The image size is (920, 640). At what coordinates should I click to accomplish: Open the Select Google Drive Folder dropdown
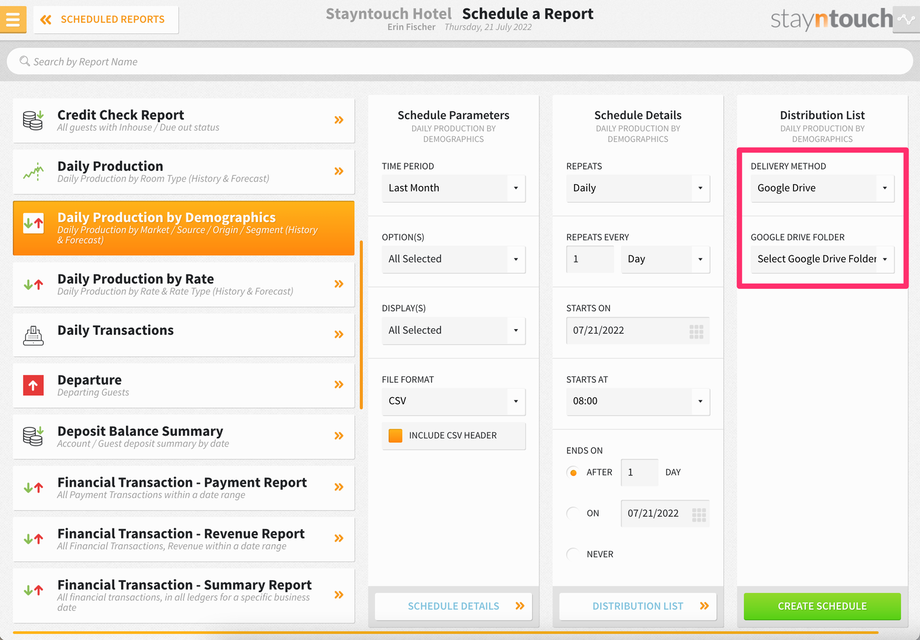(822, 259)
